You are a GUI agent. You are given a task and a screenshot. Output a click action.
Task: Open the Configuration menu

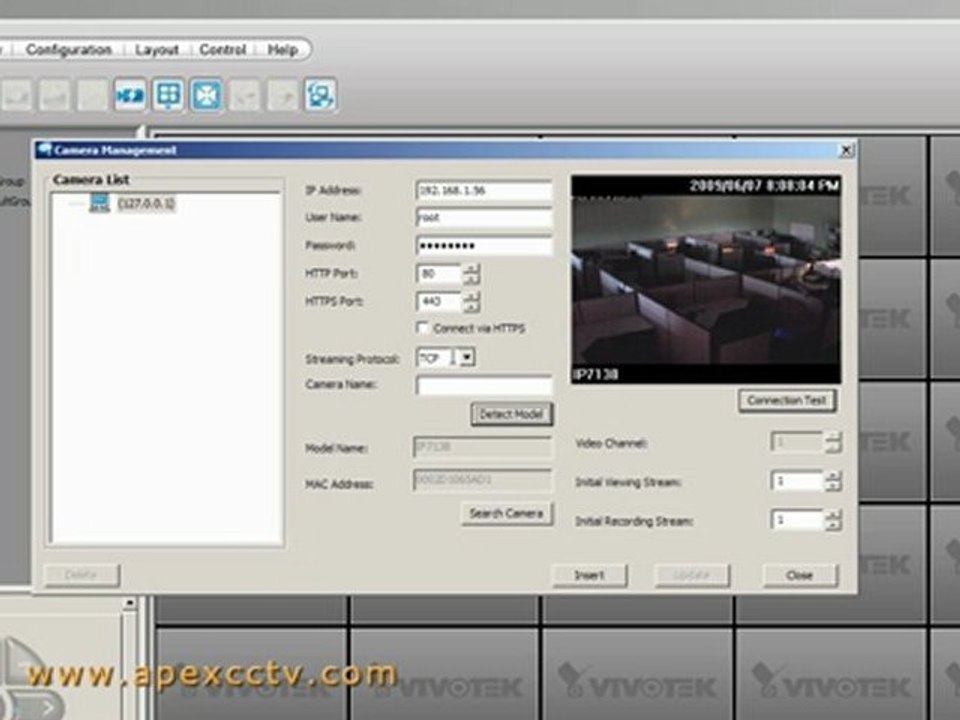click(69, 50)
